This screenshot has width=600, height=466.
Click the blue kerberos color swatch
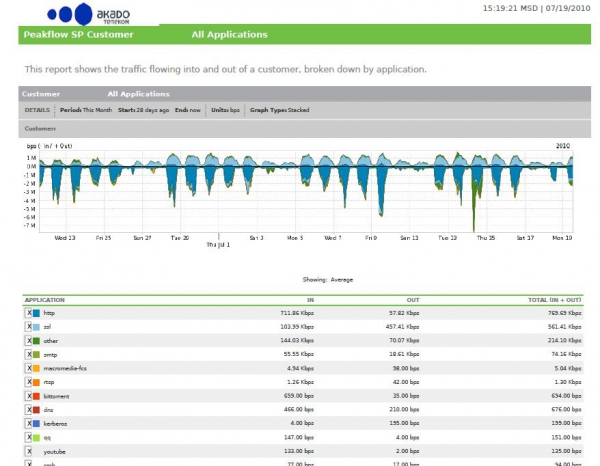pyautogui.click(x=36, y=424)
